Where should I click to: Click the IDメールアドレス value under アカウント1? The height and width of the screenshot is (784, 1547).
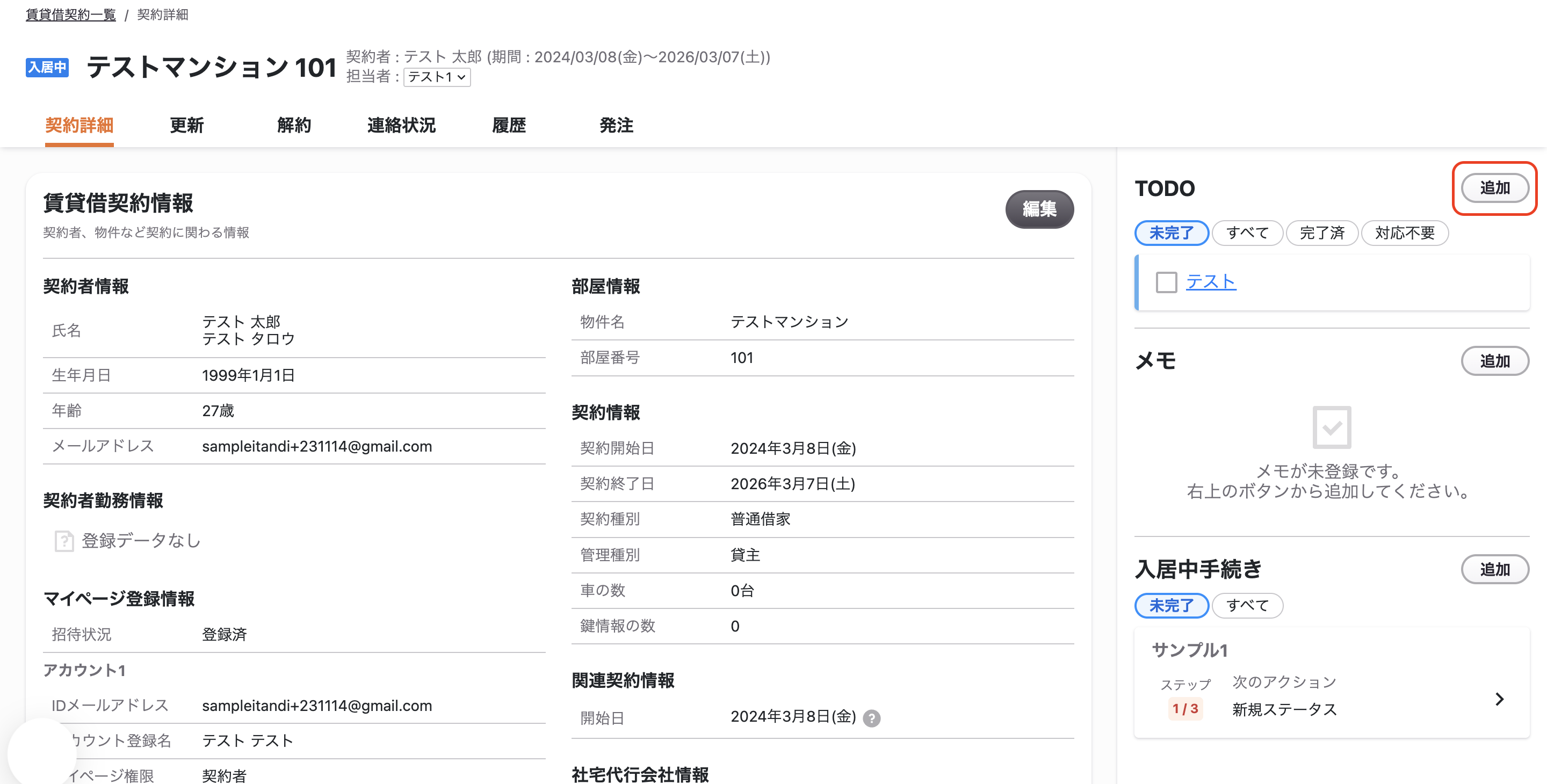tap(316, 706)
